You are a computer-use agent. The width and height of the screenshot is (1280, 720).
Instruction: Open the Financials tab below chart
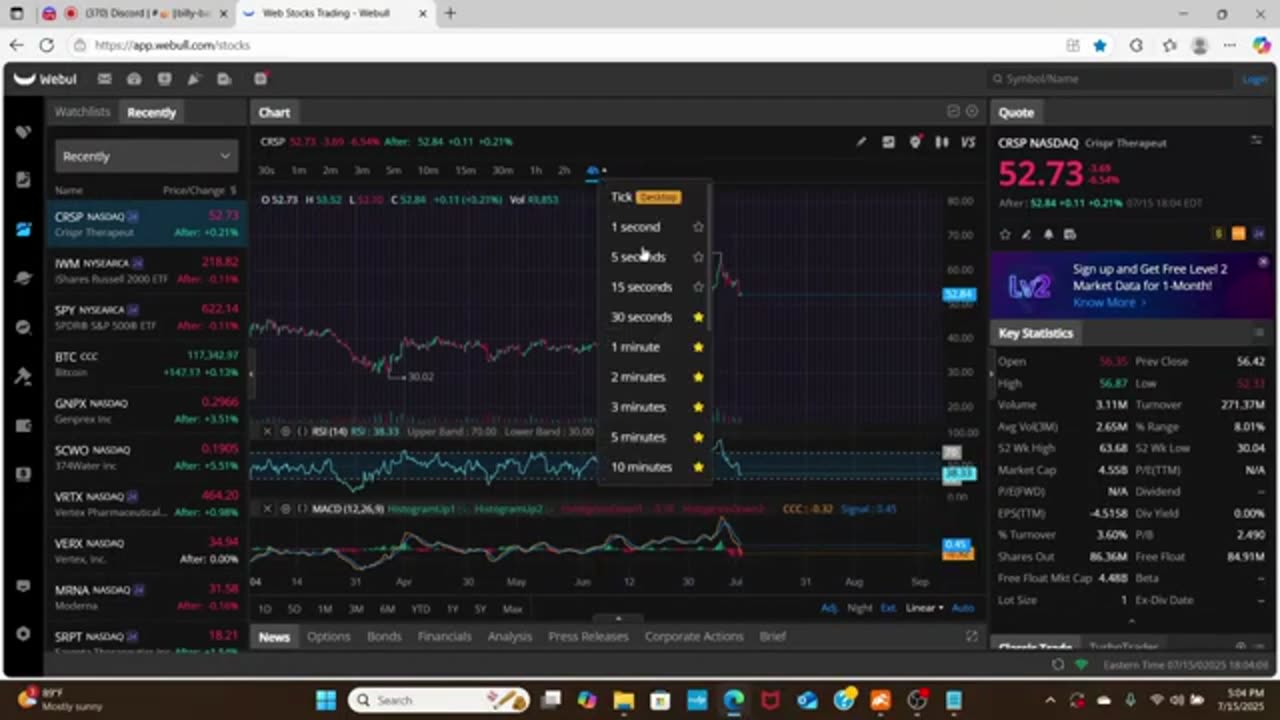click(x=444, y=636)
